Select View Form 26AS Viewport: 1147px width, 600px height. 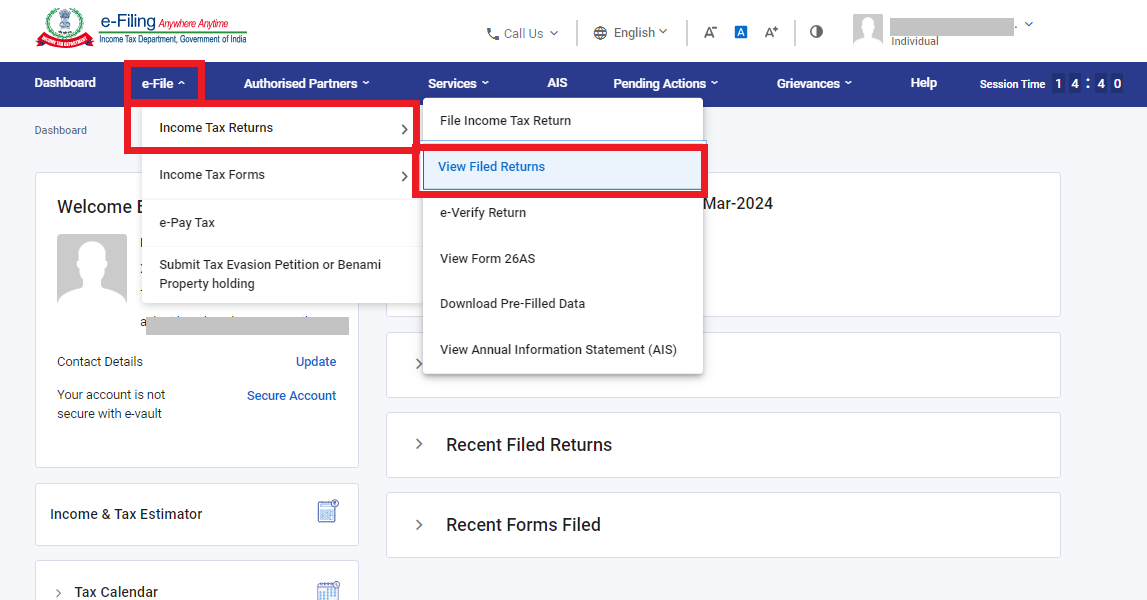coord(563,258)
